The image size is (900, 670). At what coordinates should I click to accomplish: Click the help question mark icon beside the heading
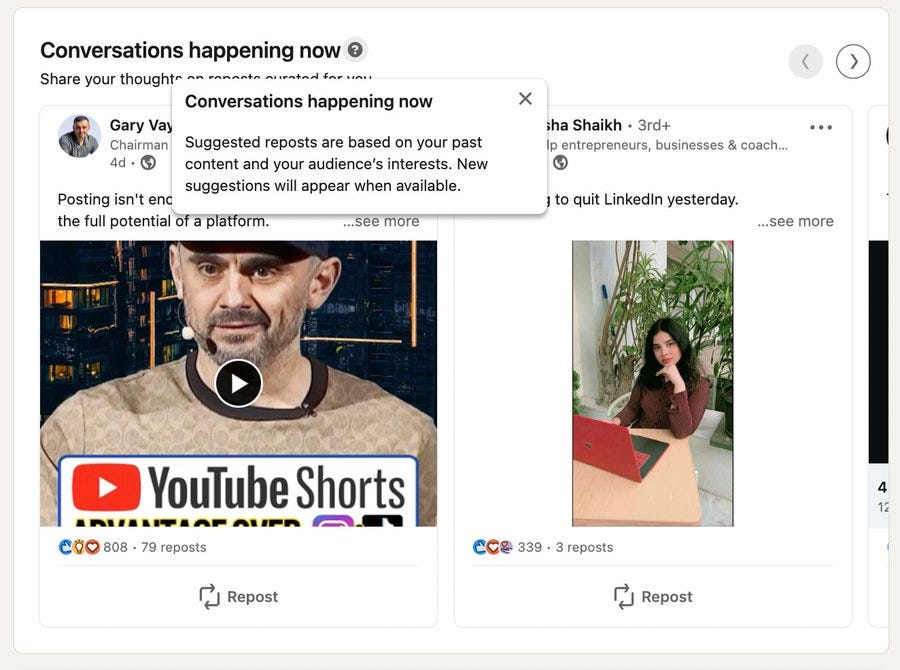coord(355,50)
